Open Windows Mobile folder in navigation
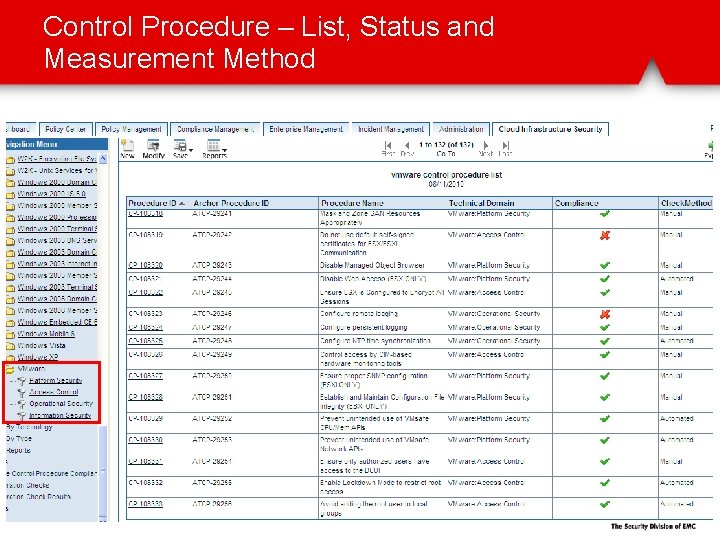 [46, 334]
